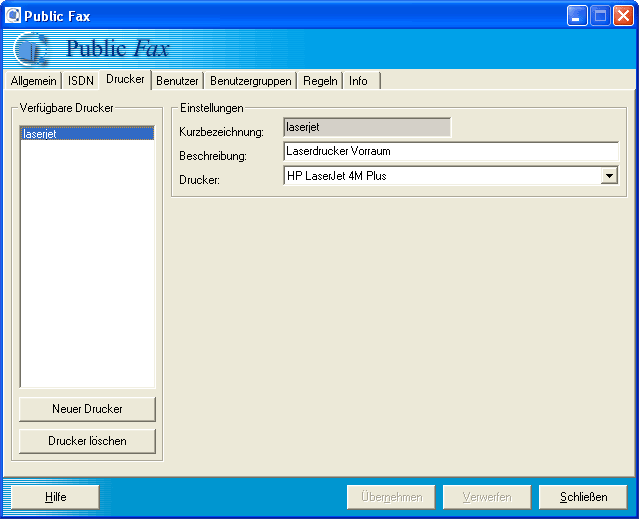
Task: Maximize the Public Fax window
Action: tap(600, 15)
